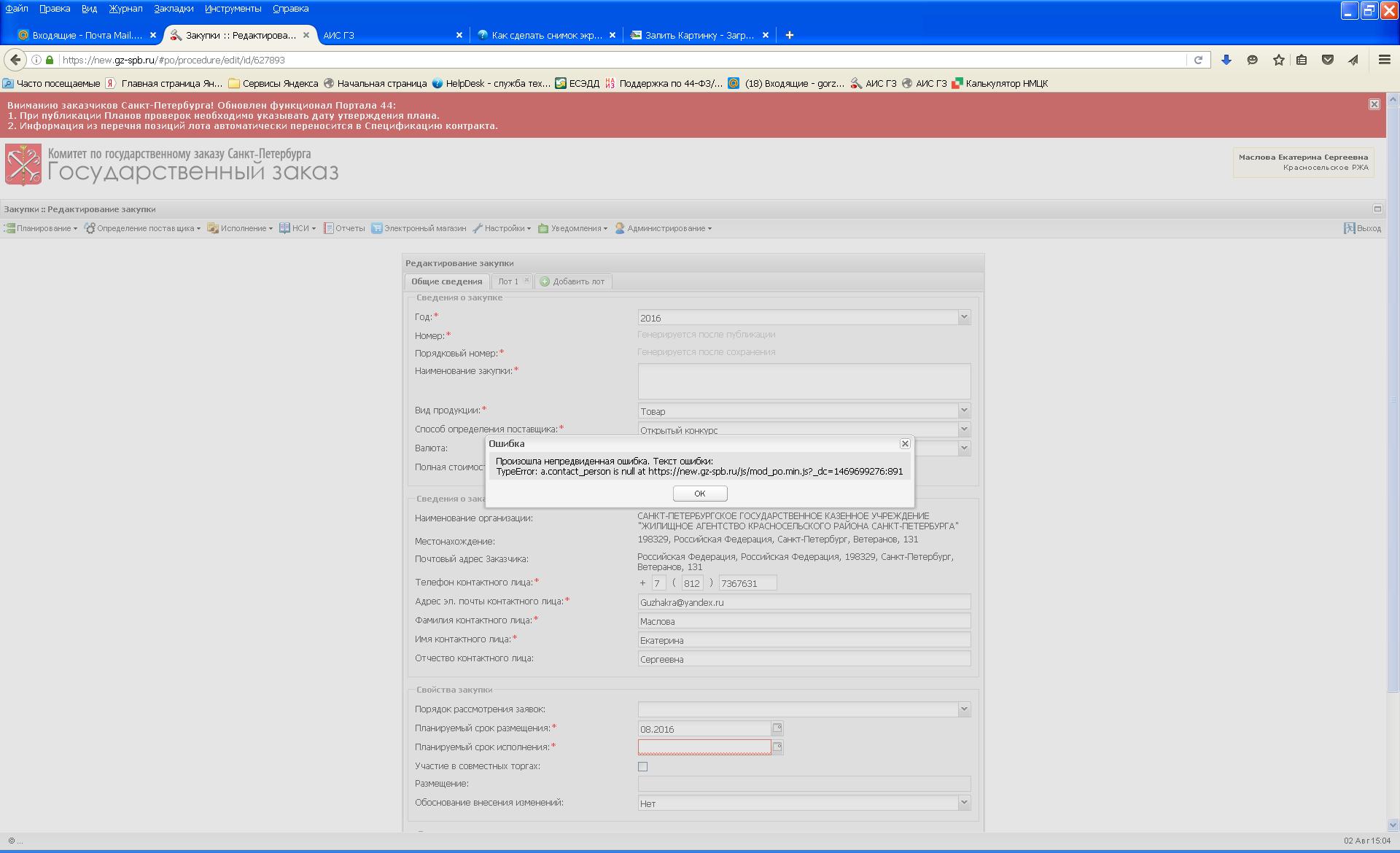Click the Наименование закупки text area
Viewport: 1400px width, 853px height.
click(x=804, y=381)
